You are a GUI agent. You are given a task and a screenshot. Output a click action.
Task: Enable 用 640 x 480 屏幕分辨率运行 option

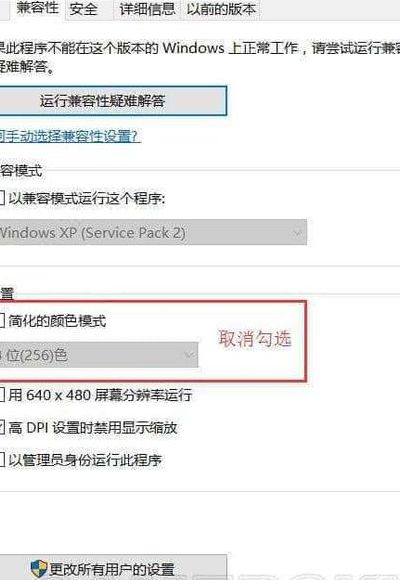[1, 395]
